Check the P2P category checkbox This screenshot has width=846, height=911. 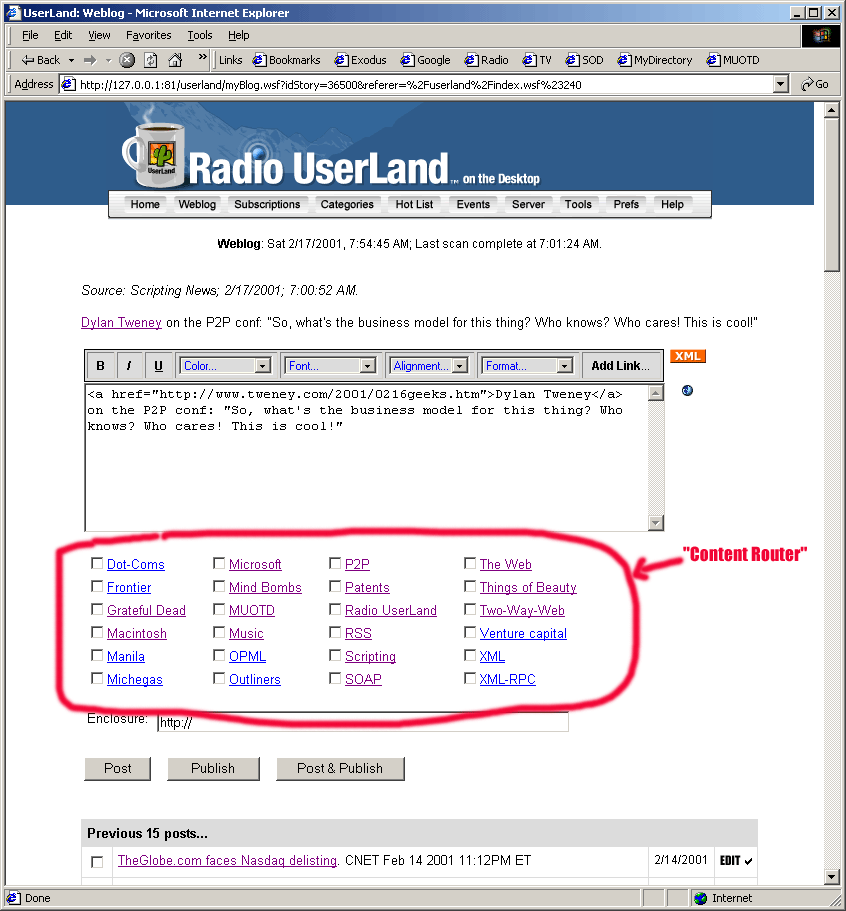(336, 564)
